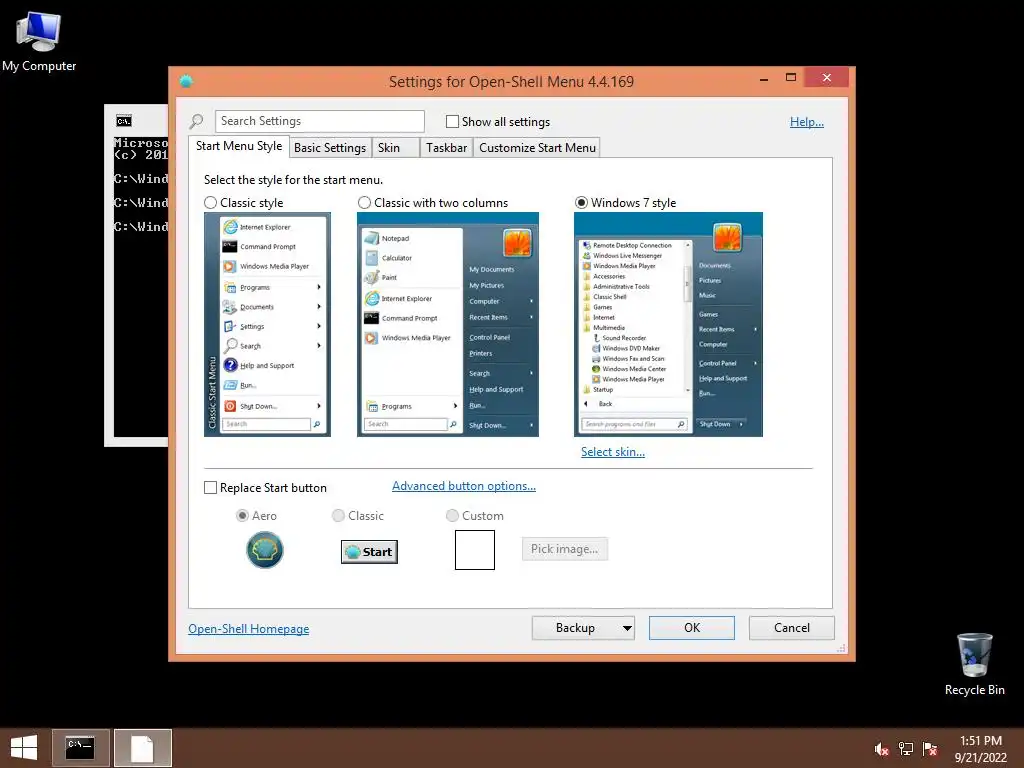Enable the Show all settings checkbox
Viewport: 1024px width, 768px height.
click(x=452, y=121)
